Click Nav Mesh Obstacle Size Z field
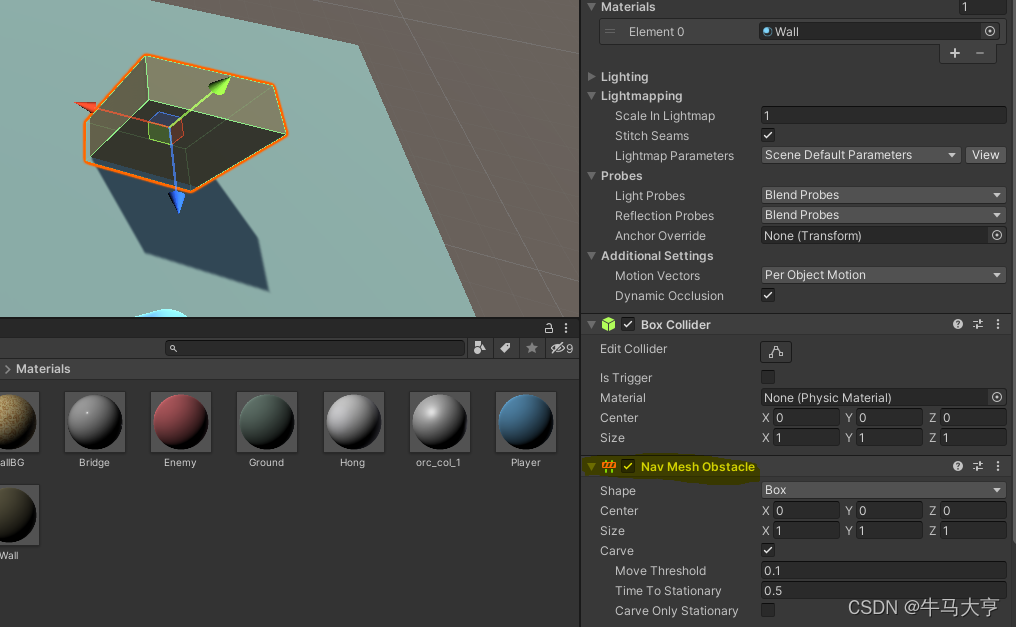Screen dimensions: 1016x627 pos(973,530)
